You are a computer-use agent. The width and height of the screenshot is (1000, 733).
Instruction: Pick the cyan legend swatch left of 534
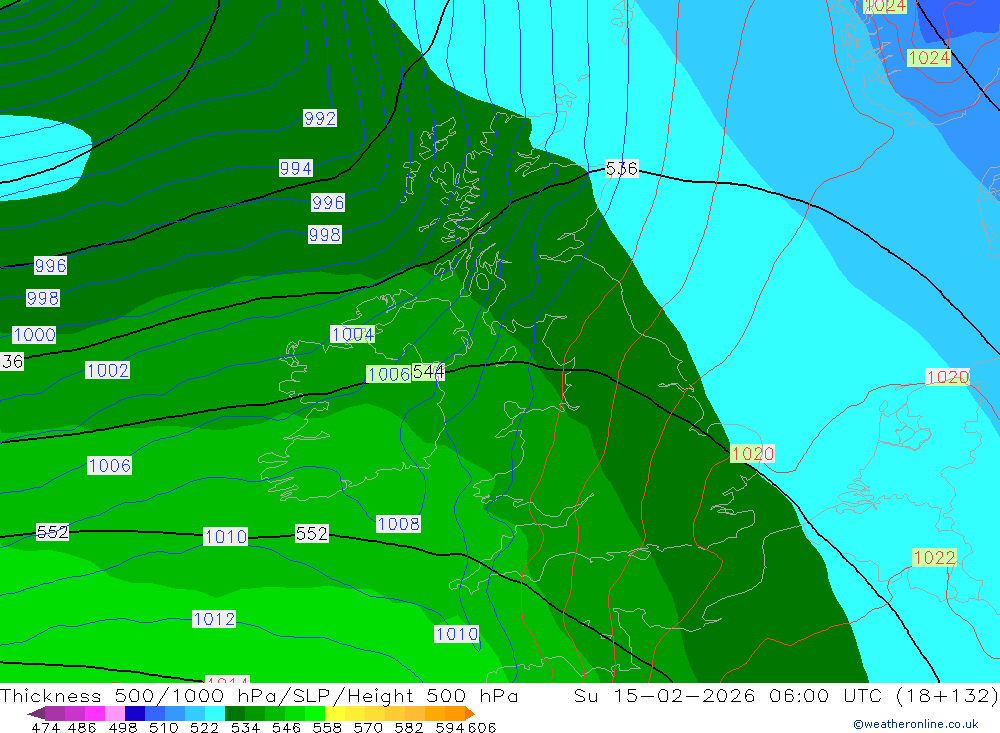(215, 713)
